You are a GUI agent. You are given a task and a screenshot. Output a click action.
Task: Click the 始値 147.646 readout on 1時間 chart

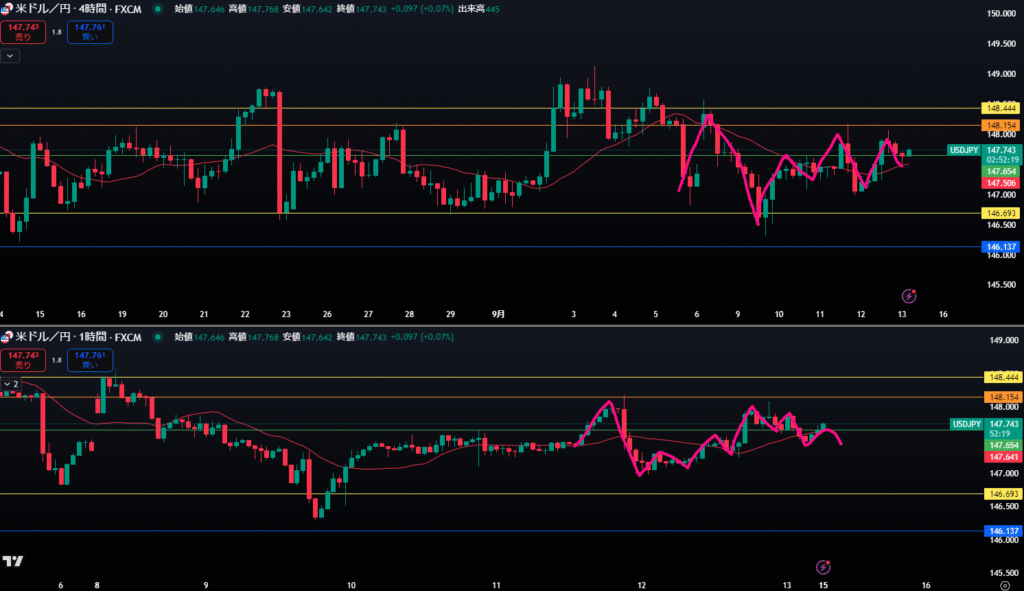click(x=200, y=337)
